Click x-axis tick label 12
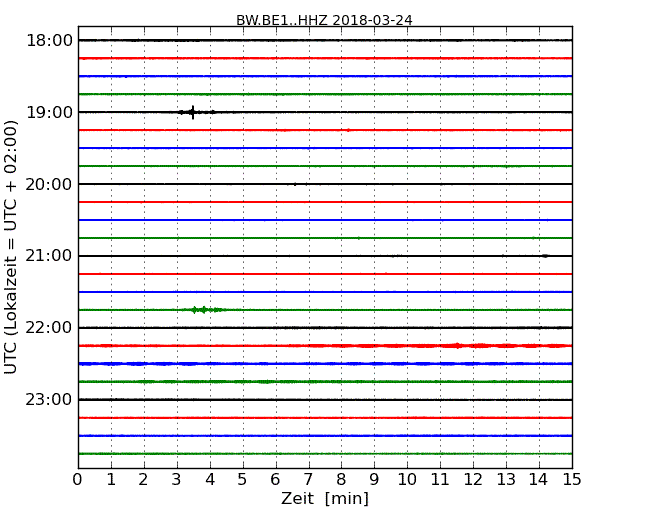The image size is (650, 520). pos(473,479)
